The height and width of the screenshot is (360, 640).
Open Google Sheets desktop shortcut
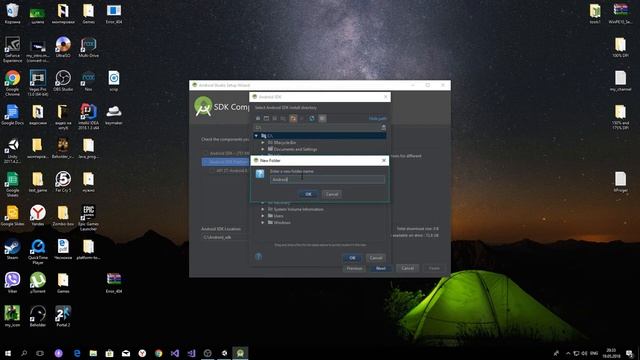coord(12,184)
